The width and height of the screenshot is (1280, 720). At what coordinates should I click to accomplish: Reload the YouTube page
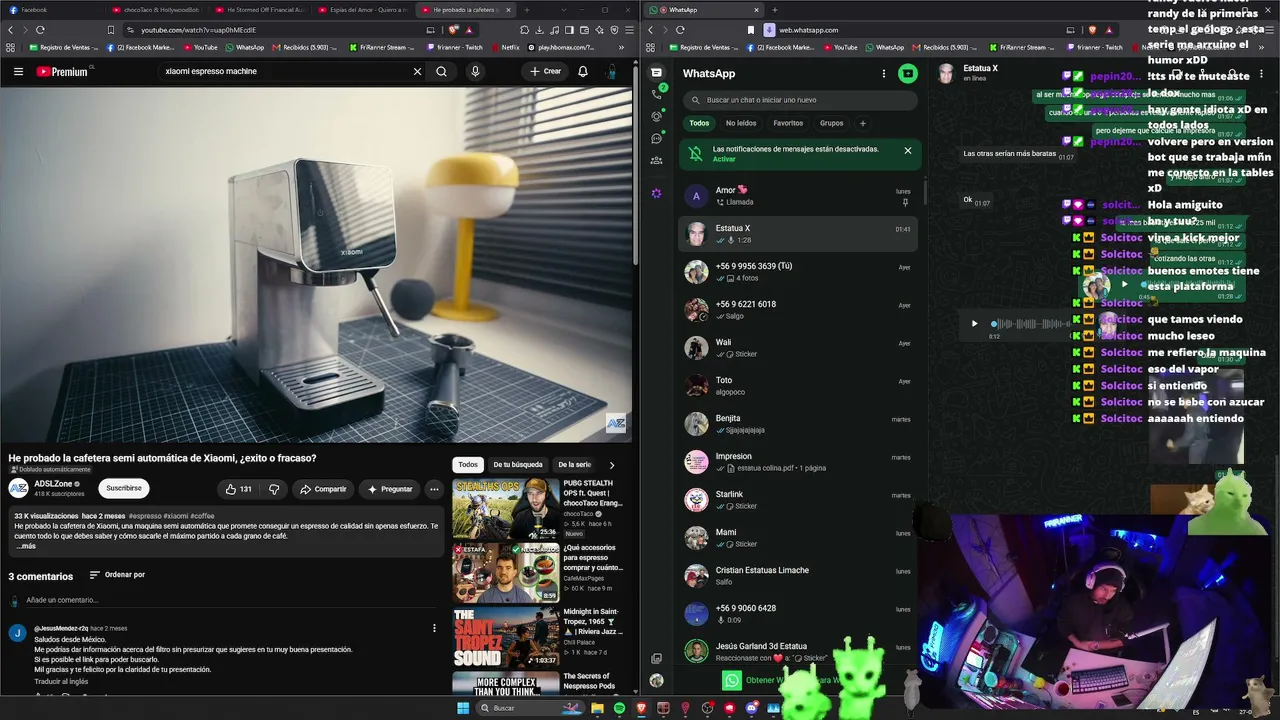tap(40, 30)
